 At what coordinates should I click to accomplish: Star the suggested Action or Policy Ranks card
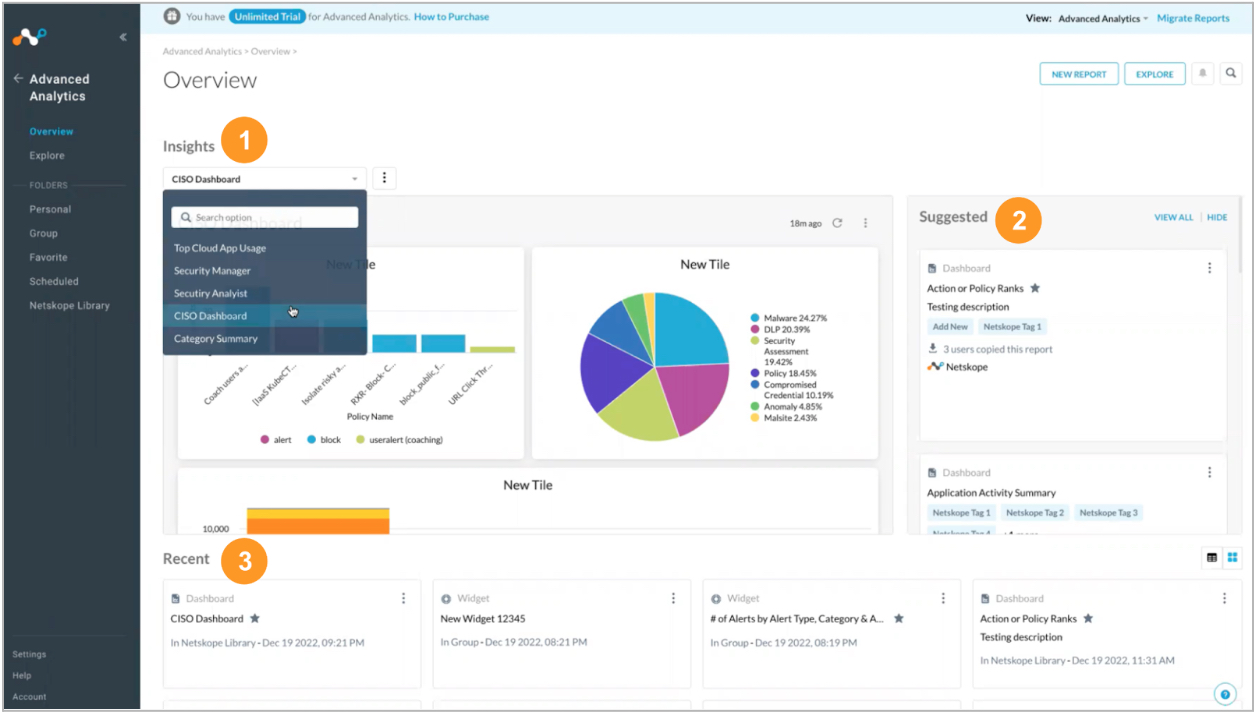click(x=1035, y=288)
